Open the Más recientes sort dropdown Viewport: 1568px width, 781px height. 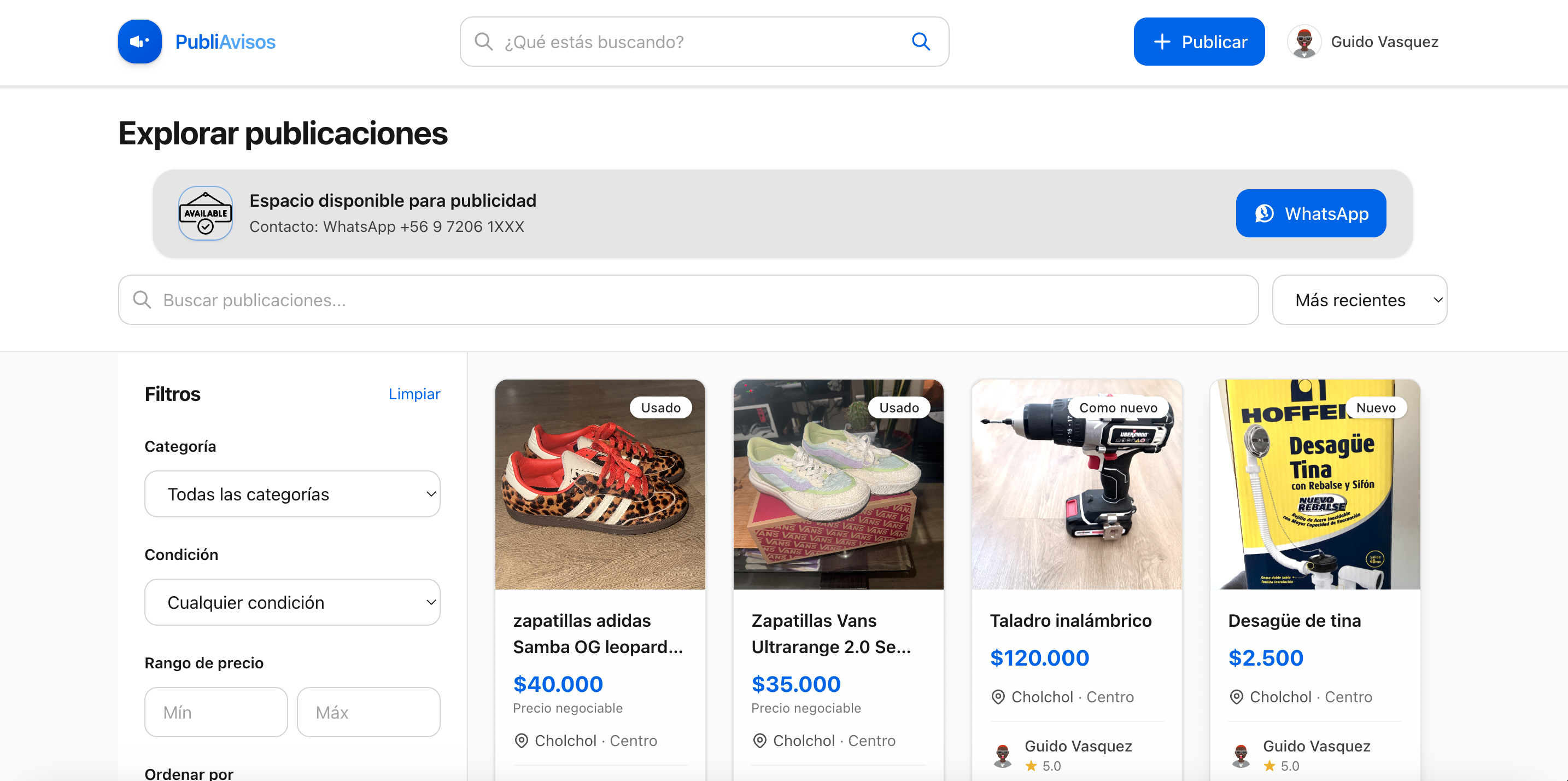coord(1359,300)
